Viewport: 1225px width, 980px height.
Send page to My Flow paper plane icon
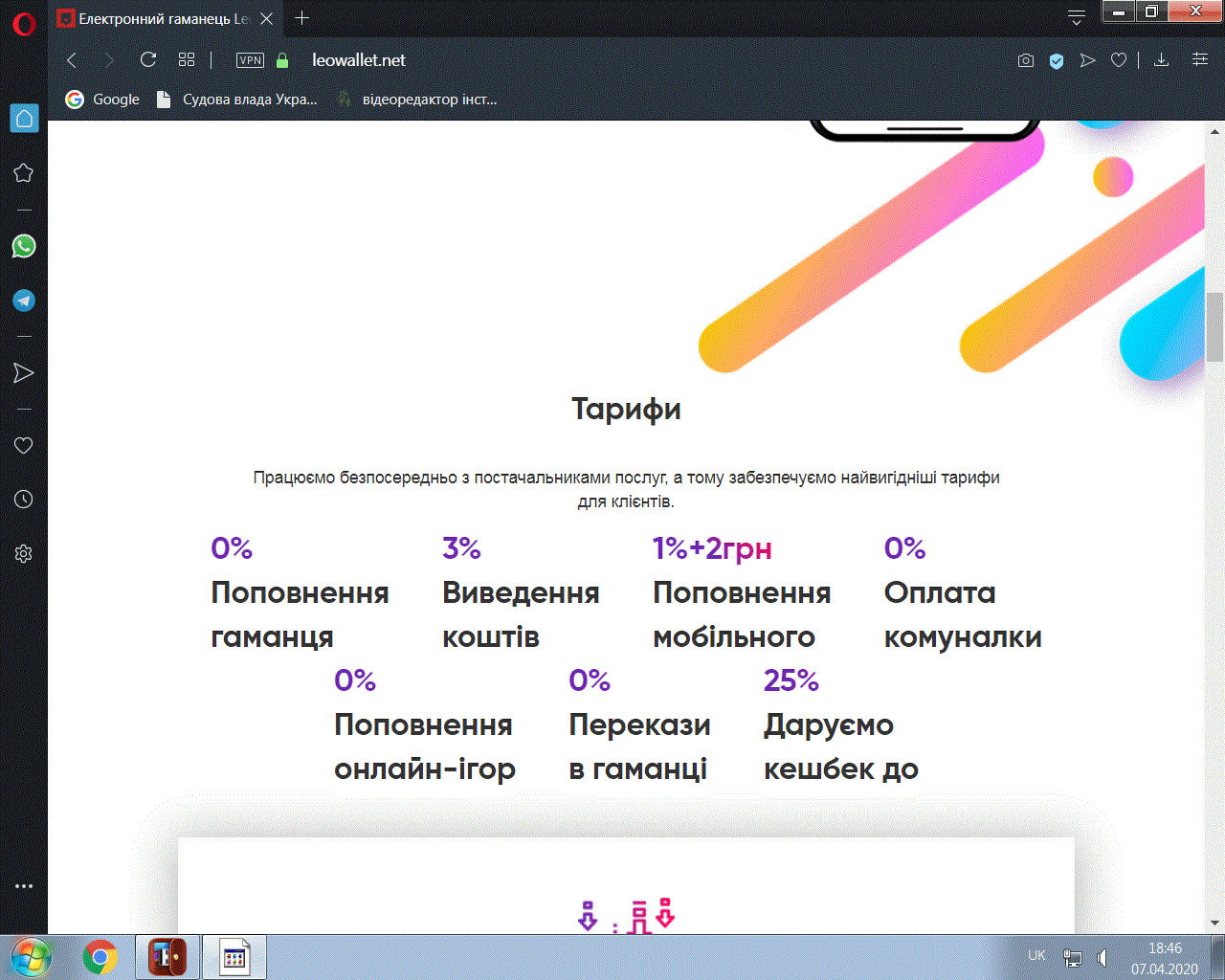[x=1087, y=59]
